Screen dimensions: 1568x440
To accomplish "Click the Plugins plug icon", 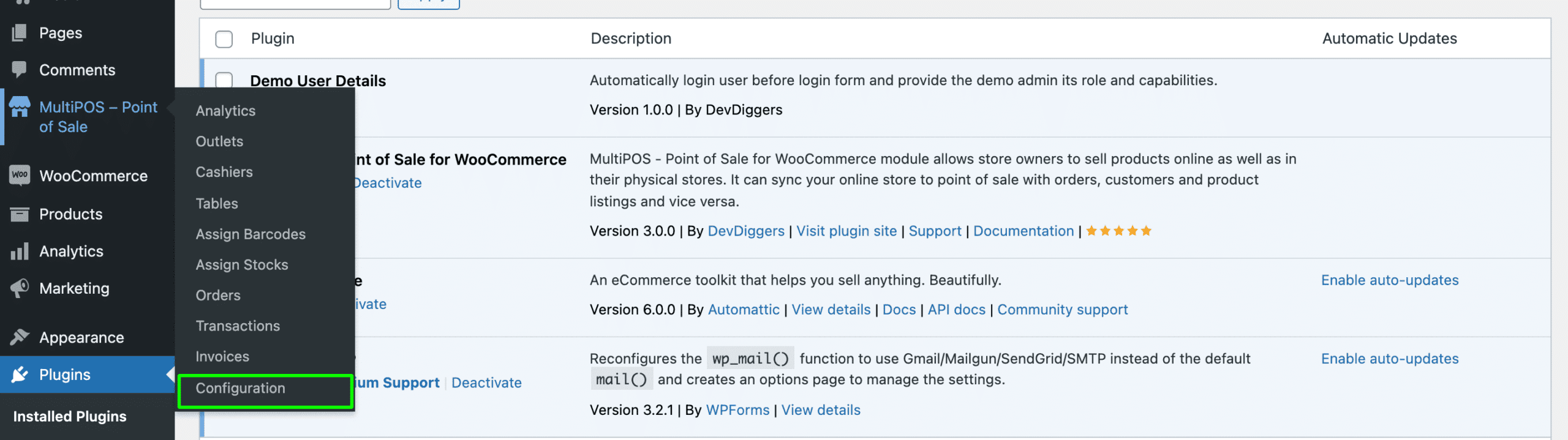I will (19, 374).
